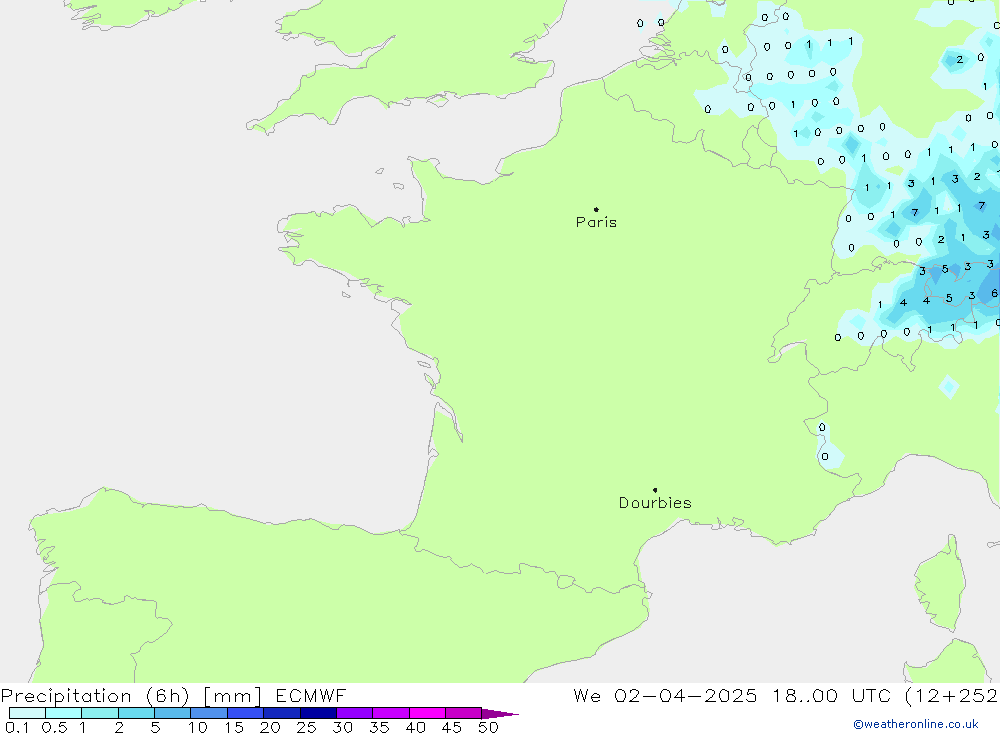Click the ECMWF model name text

[x=311, y=695]
